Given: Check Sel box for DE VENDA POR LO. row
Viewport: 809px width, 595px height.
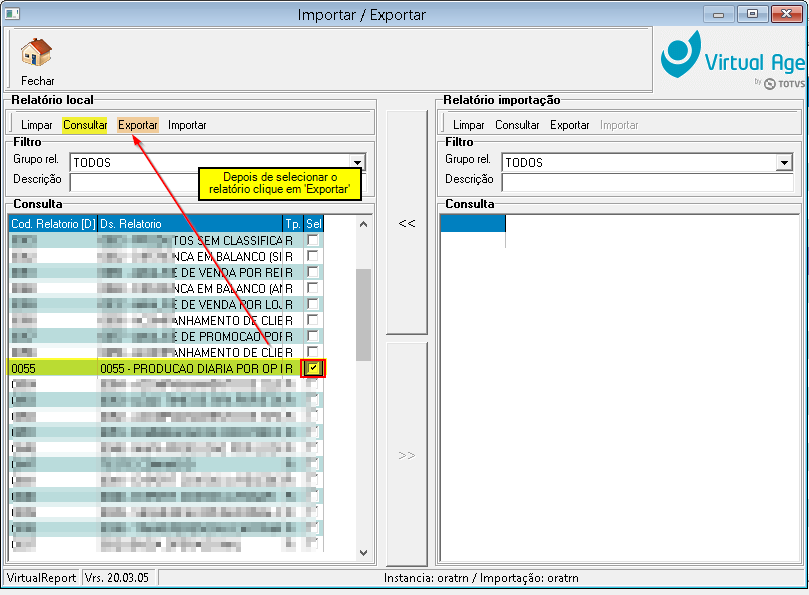Looking at the screenshot, I should (x=313, y=304).
